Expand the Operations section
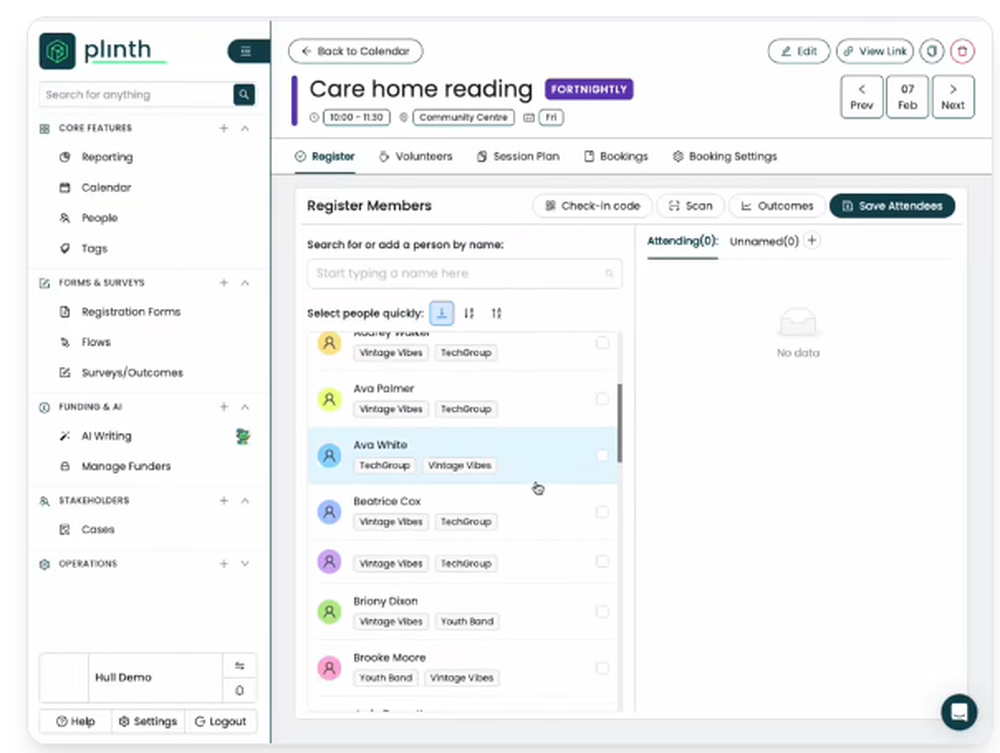Screen dimensions: 1000x753 click(245, 564)
